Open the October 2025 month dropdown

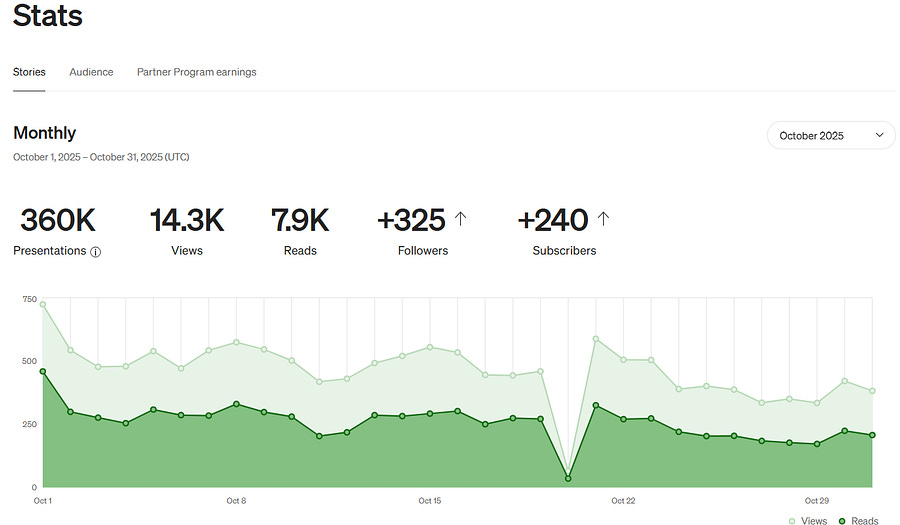[831, 135]
